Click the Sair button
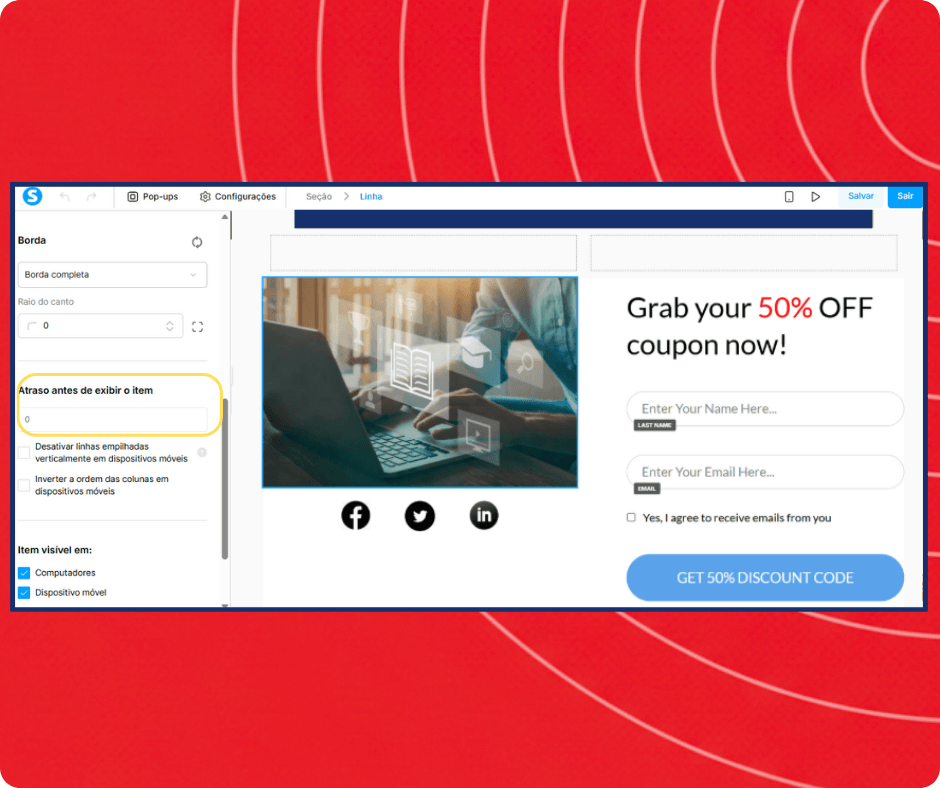Screen dimensions: 940x788 pos(905,196)
